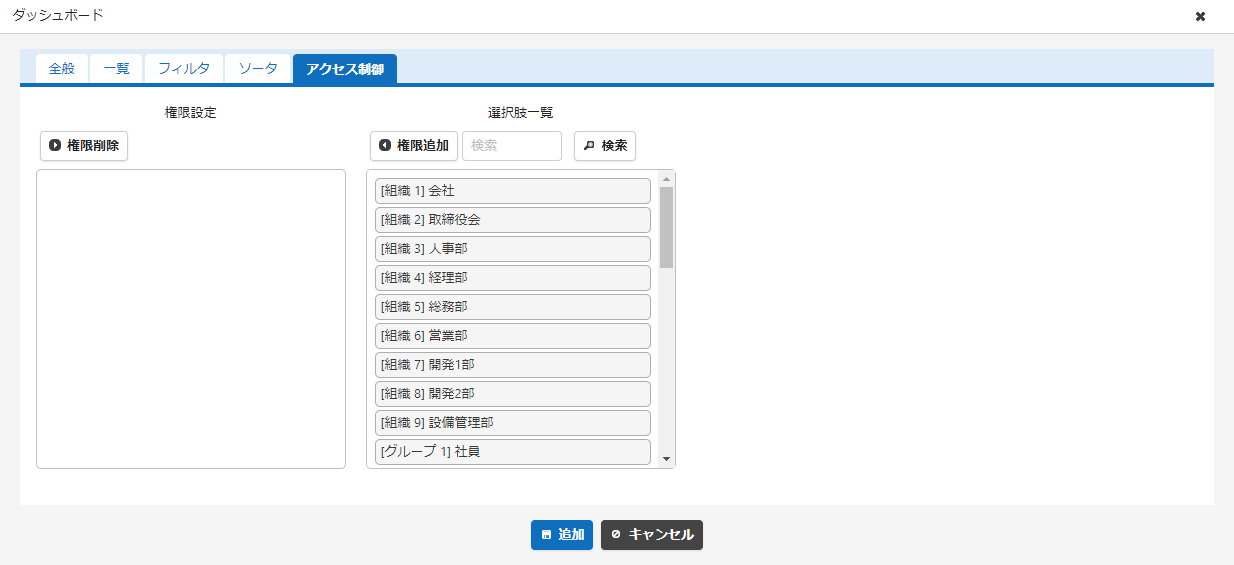This screenshot has height=565, width=1234.
Task: Switch to the ソータ tab
Action: pos(258,69)
